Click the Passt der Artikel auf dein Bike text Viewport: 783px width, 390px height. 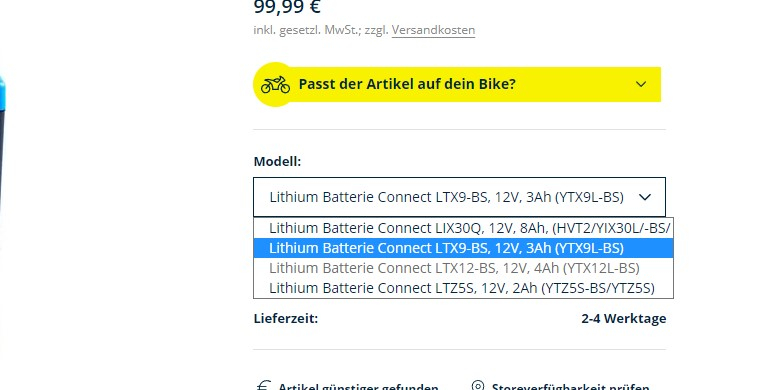point(407,84)
